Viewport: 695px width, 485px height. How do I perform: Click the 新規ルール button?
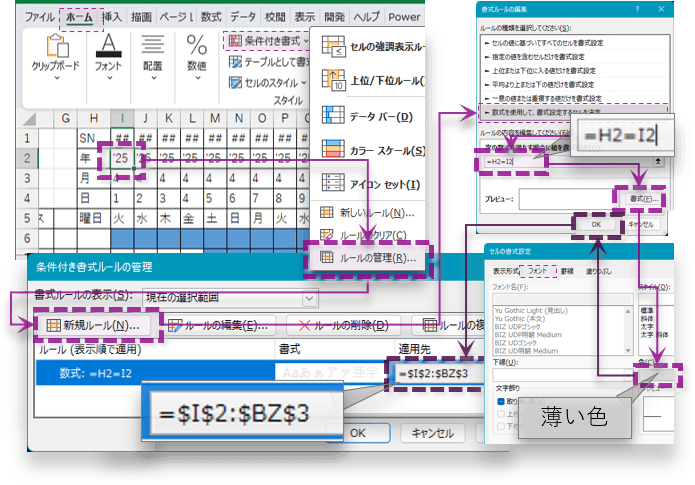pyautogui.click(x=95, y=325)
